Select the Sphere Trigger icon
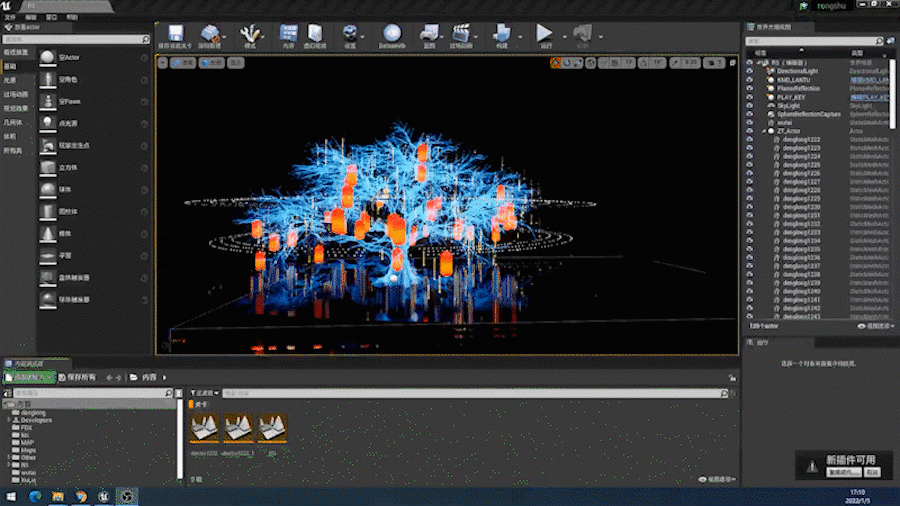This screenshot has width=900, height=506. click(48, 299)
